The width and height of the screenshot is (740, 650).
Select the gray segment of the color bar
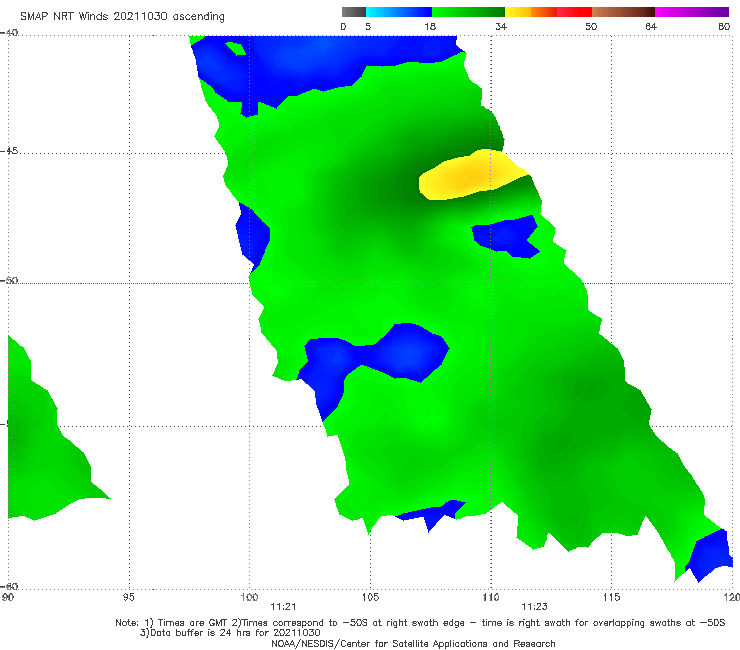(x=354, y=12)
